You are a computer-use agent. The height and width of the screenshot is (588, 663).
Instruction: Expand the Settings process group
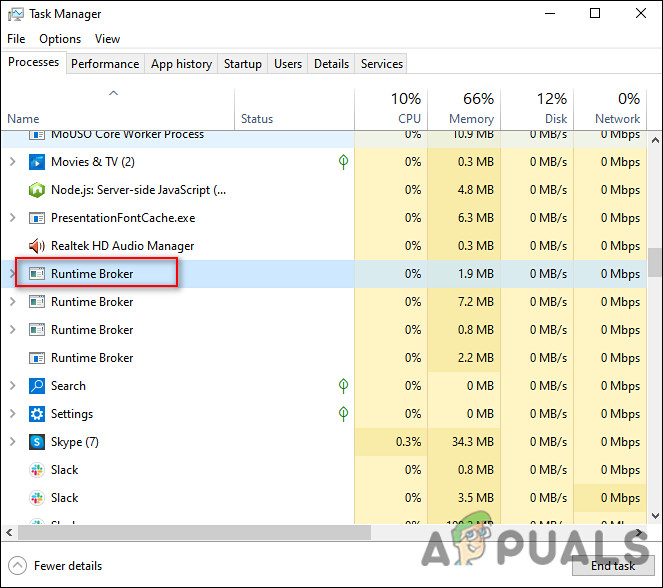coord(12,413)
